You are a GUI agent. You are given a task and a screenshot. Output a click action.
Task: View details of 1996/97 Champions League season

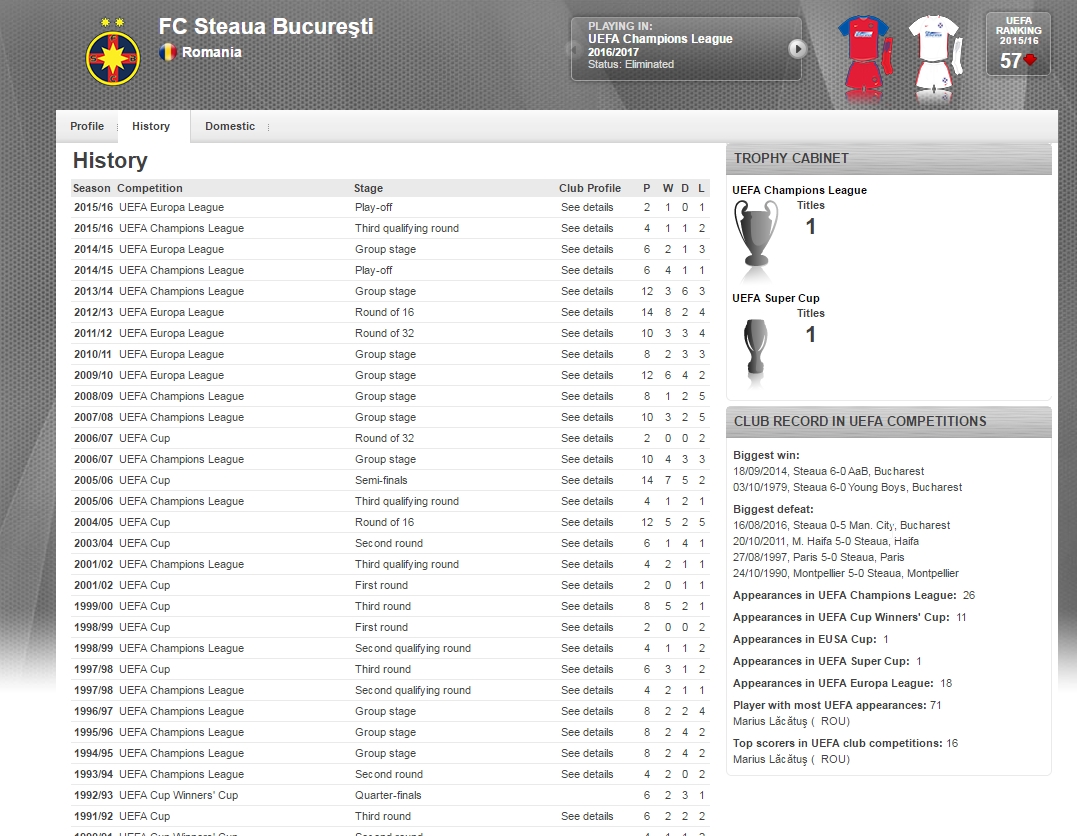point(587,711)
